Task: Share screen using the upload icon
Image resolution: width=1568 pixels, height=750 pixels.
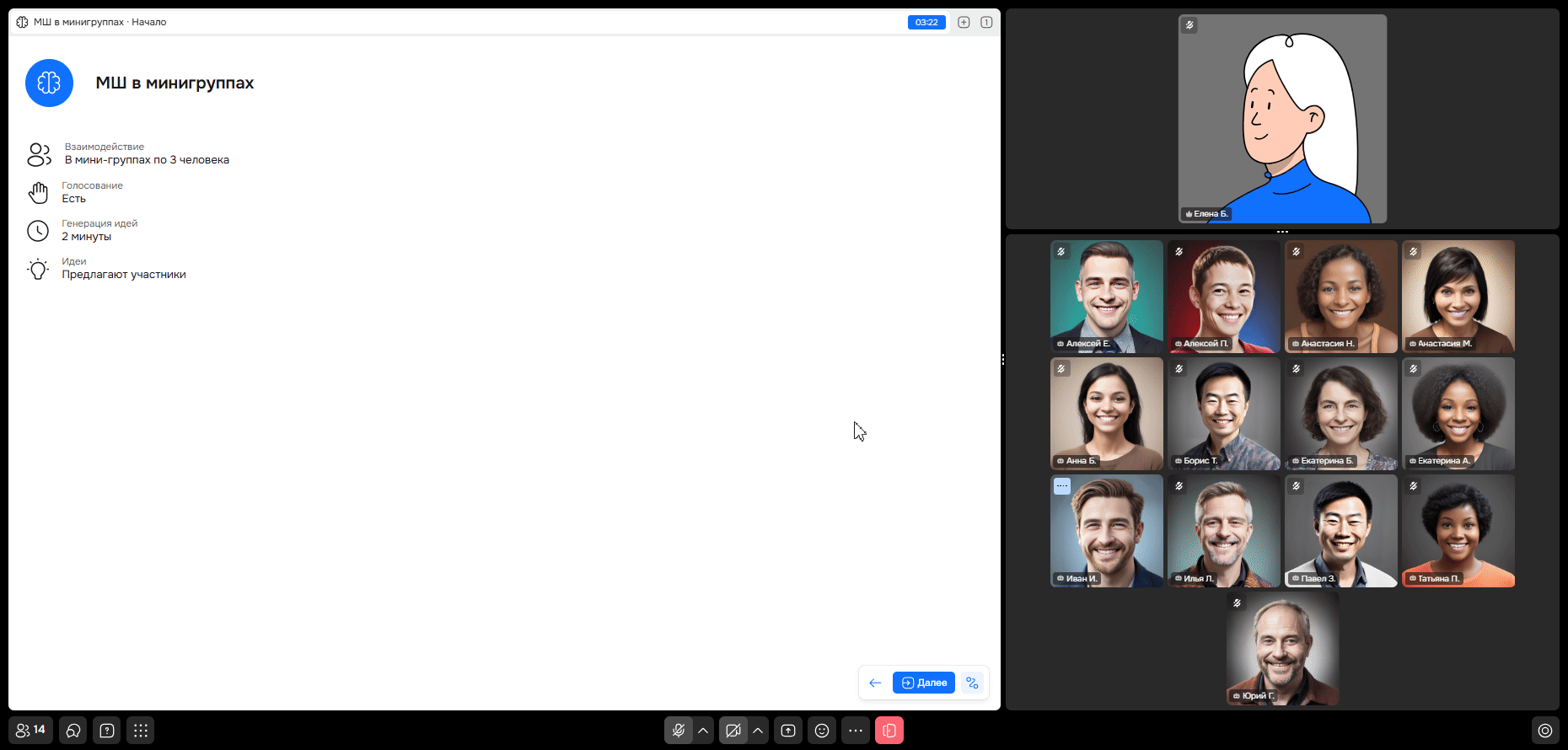Action: (x=788, y=731)
